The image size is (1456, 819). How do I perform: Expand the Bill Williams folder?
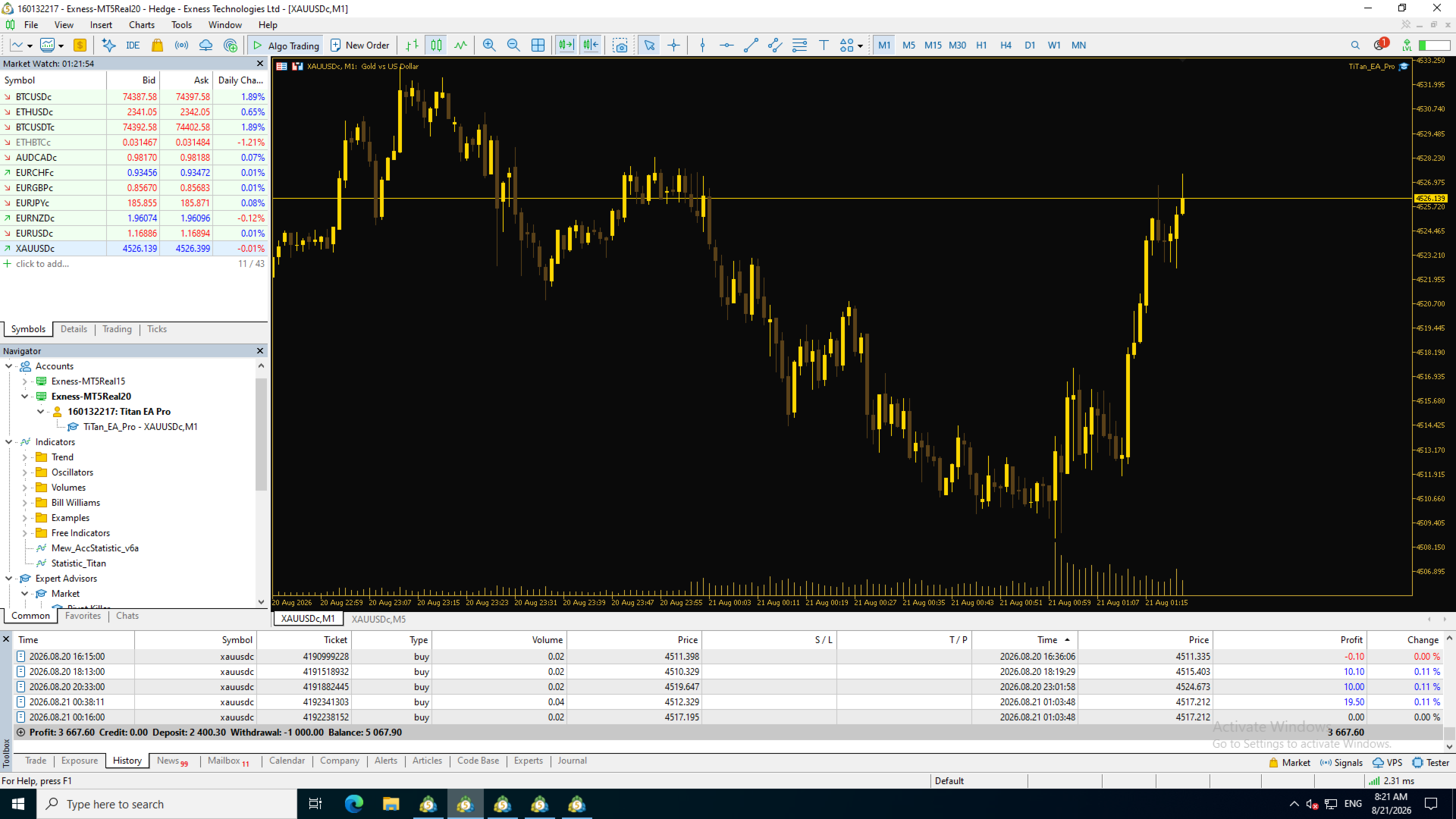pos(24,503)
